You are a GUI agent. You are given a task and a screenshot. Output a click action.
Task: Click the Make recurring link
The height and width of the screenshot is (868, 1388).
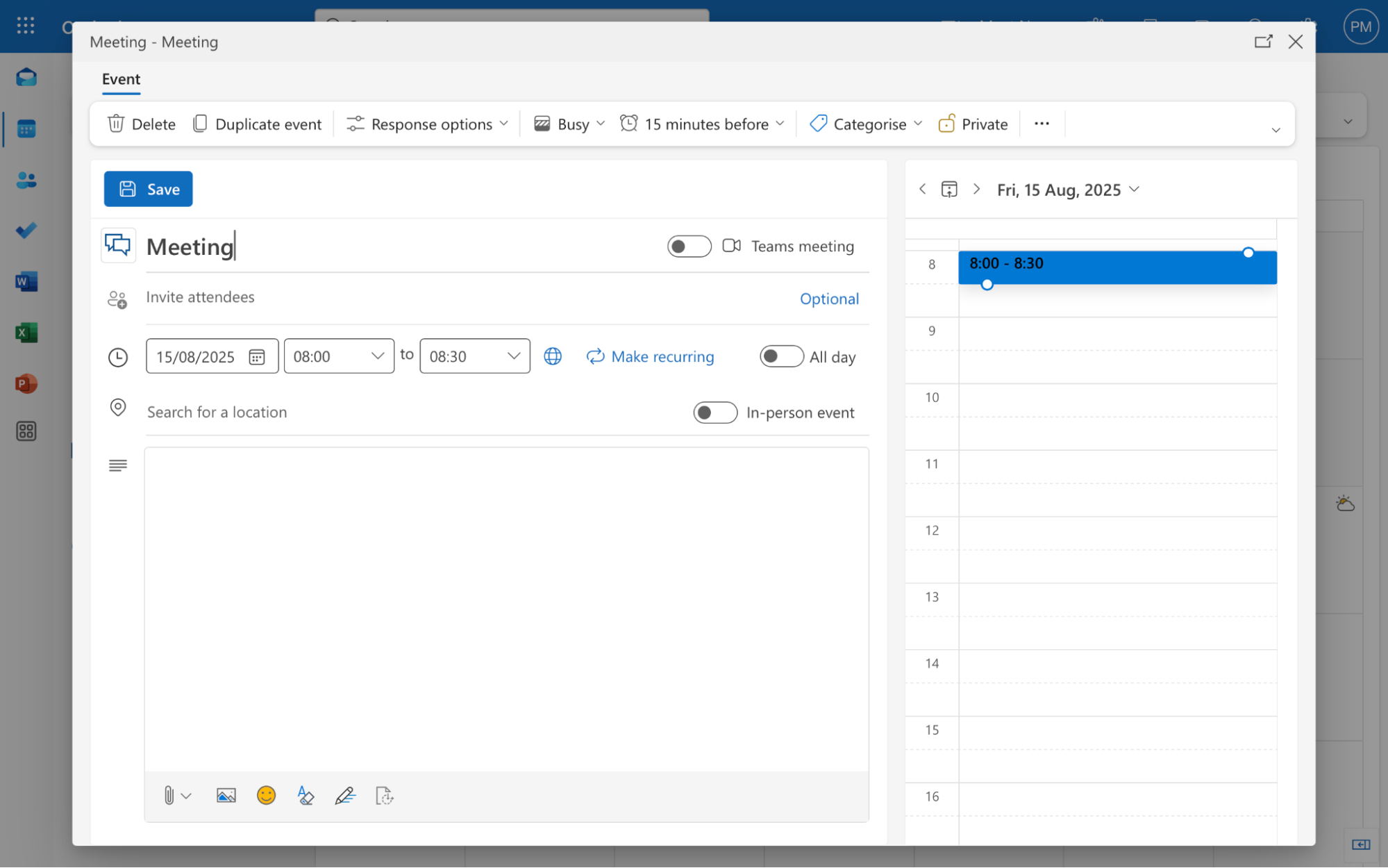(662, 356)
